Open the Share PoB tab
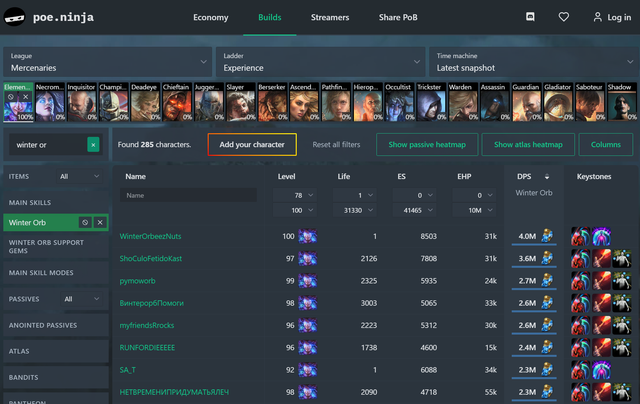This screenshot has width=640, height=404. [398, 17]
